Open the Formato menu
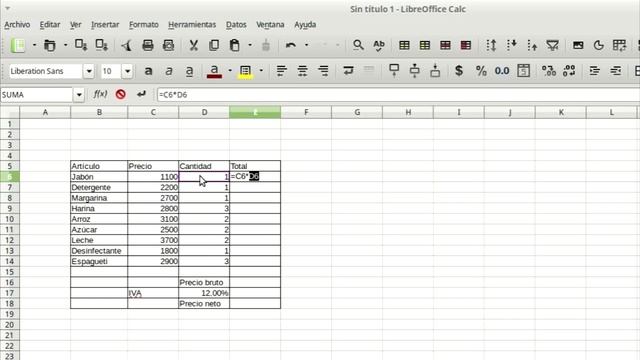Viewport: 640px width, 360px height. [144, 25]
